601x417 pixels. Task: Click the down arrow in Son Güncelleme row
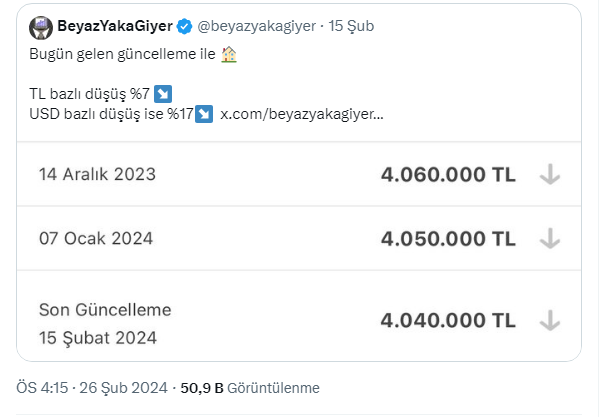(x=549, y=320)
